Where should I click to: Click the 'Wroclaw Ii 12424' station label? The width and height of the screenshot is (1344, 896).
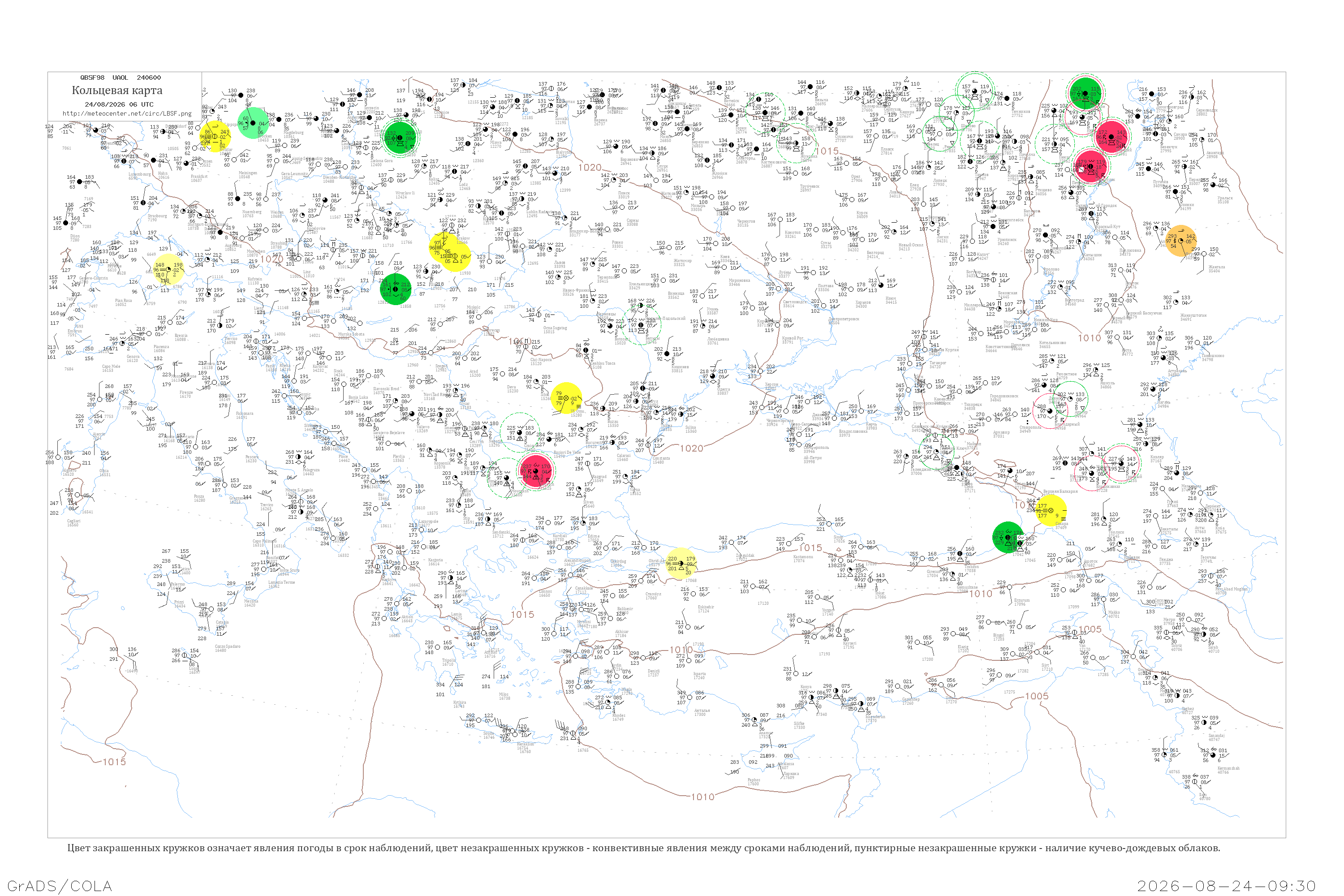[x=405, y=195]
